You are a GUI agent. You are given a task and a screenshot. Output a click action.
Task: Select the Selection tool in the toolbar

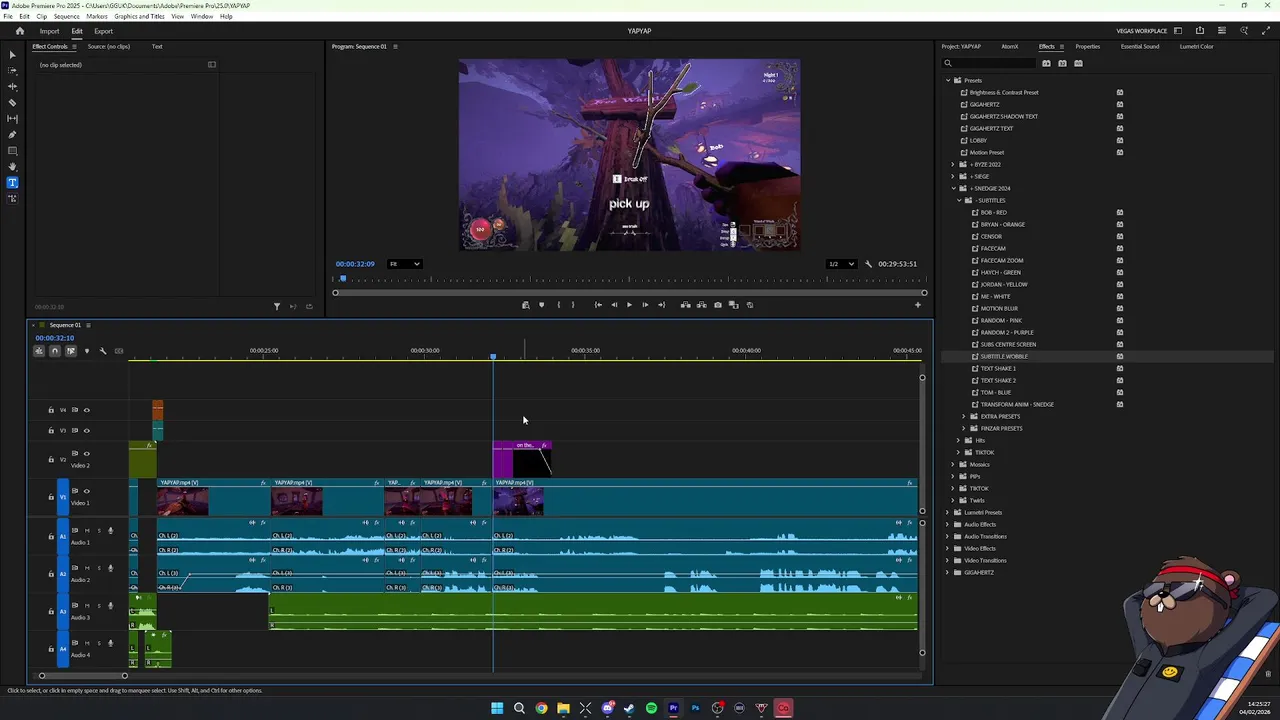[12, 55]
